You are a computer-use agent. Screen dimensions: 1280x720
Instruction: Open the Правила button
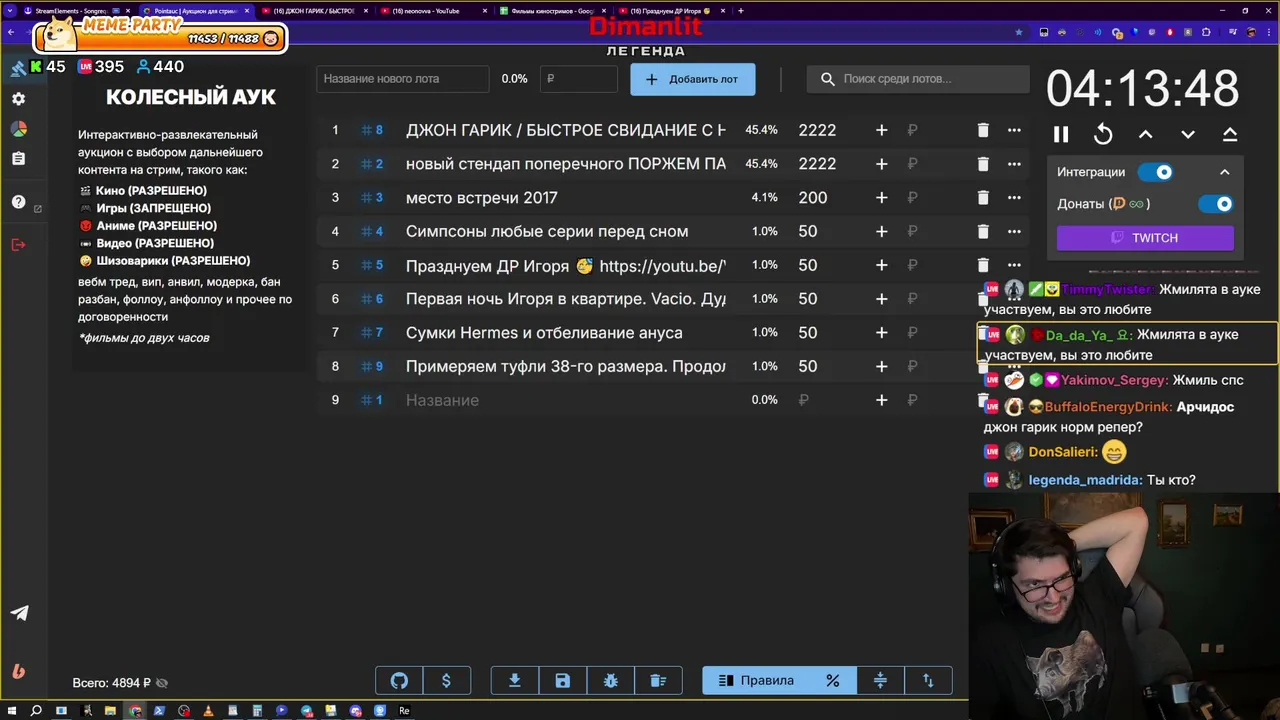tap(755, 681)
